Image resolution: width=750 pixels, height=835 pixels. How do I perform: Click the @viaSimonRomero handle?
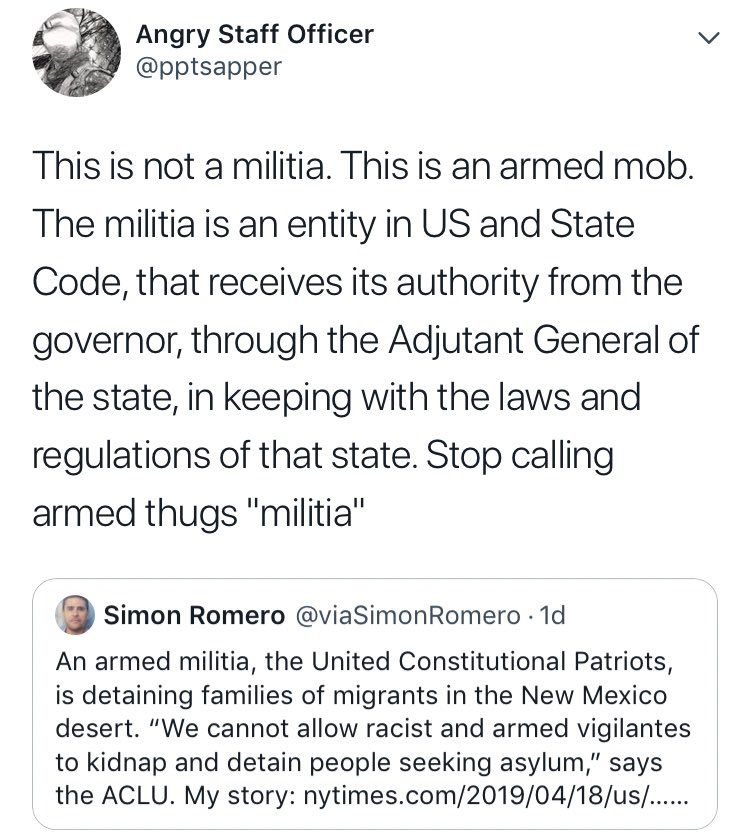[x=407, y=615]
